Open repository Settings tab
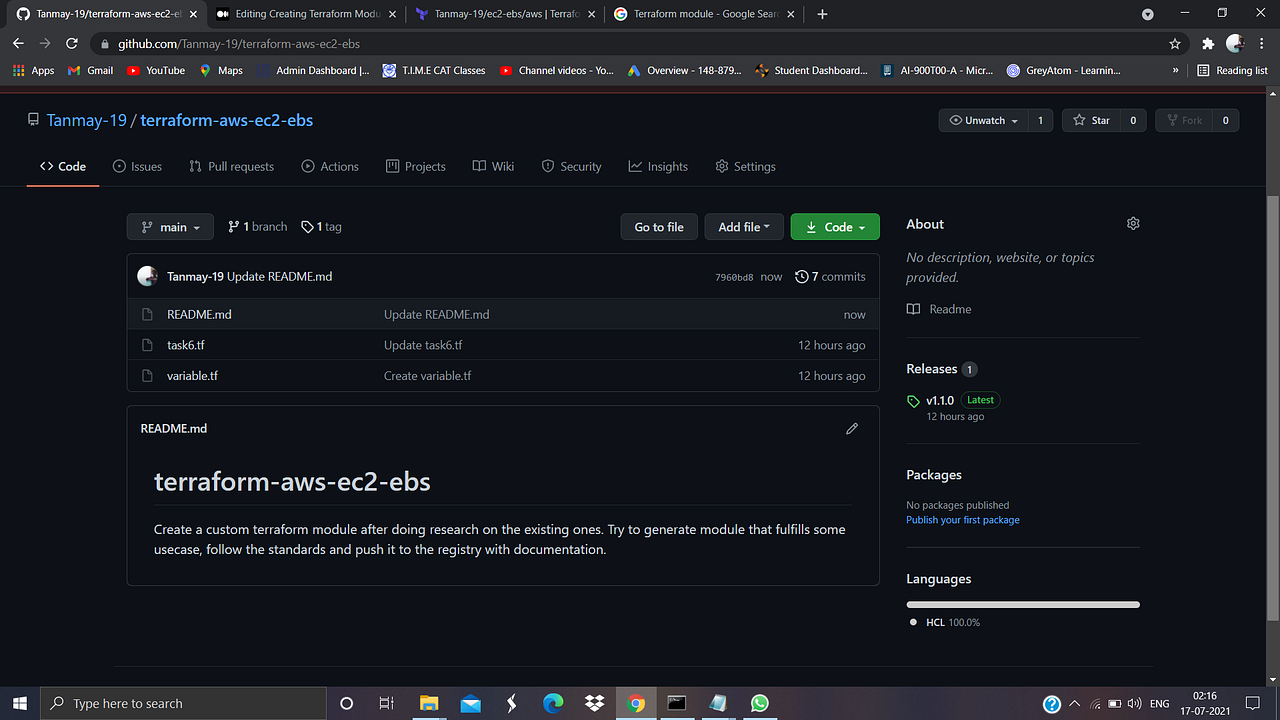Viewport: 1280px width, 720px height. tap(745, 166)
